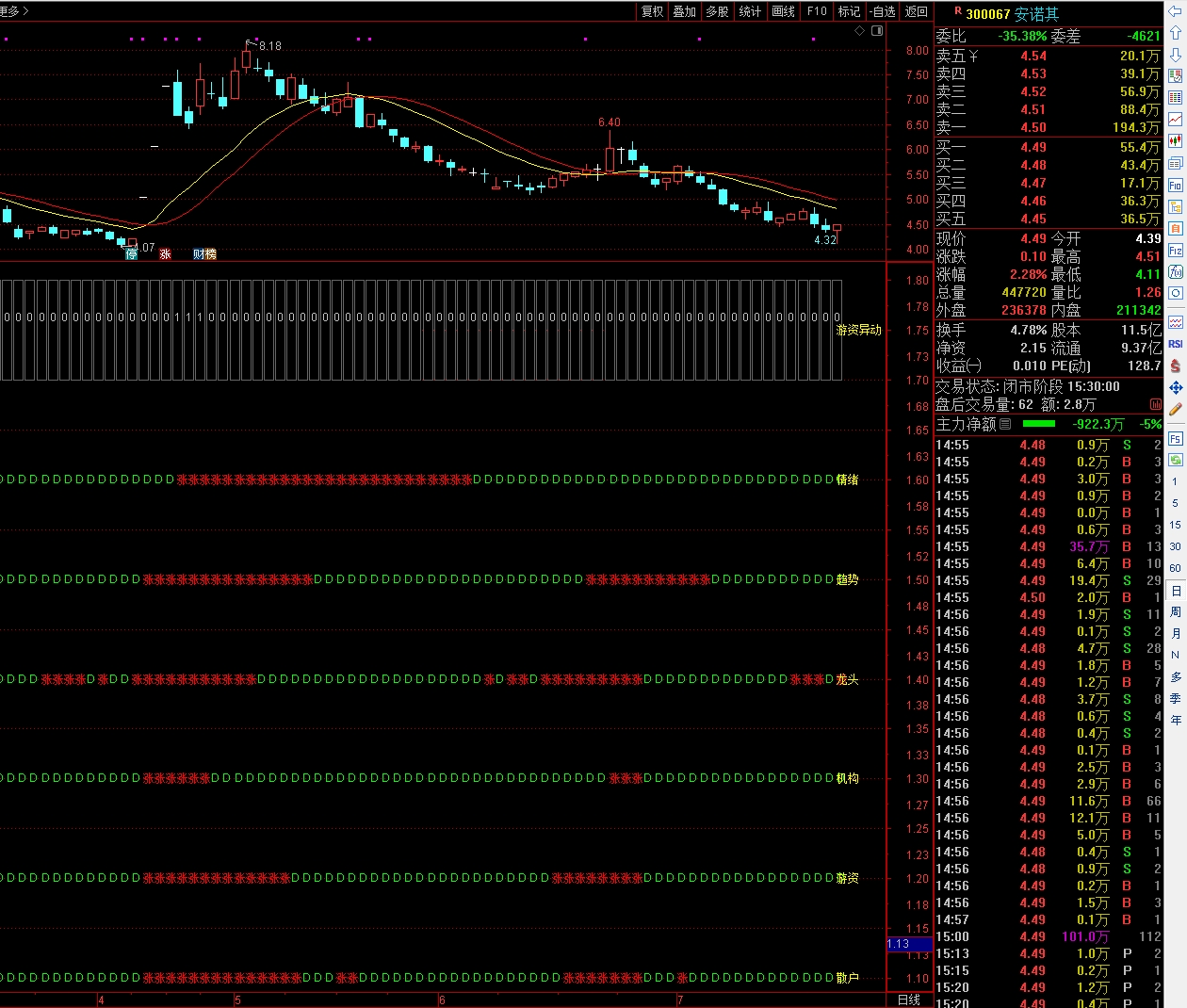
Task: Click the 龙头 indicator row label
Action: click(x=848, y=679)
